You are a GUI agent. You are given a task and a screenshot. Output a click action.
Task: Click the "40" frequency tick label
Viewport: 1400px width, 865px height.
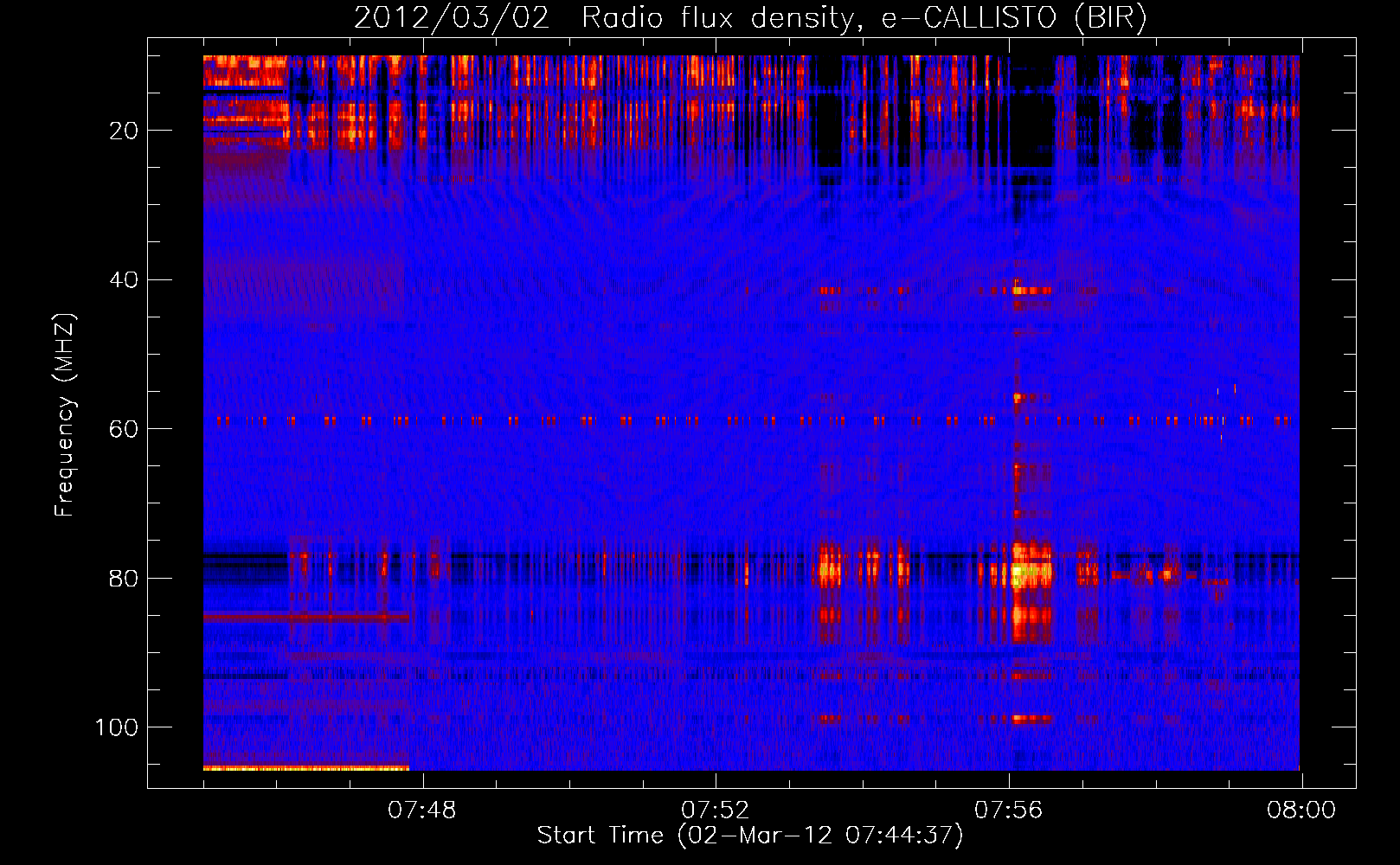[x=124, y=280]
